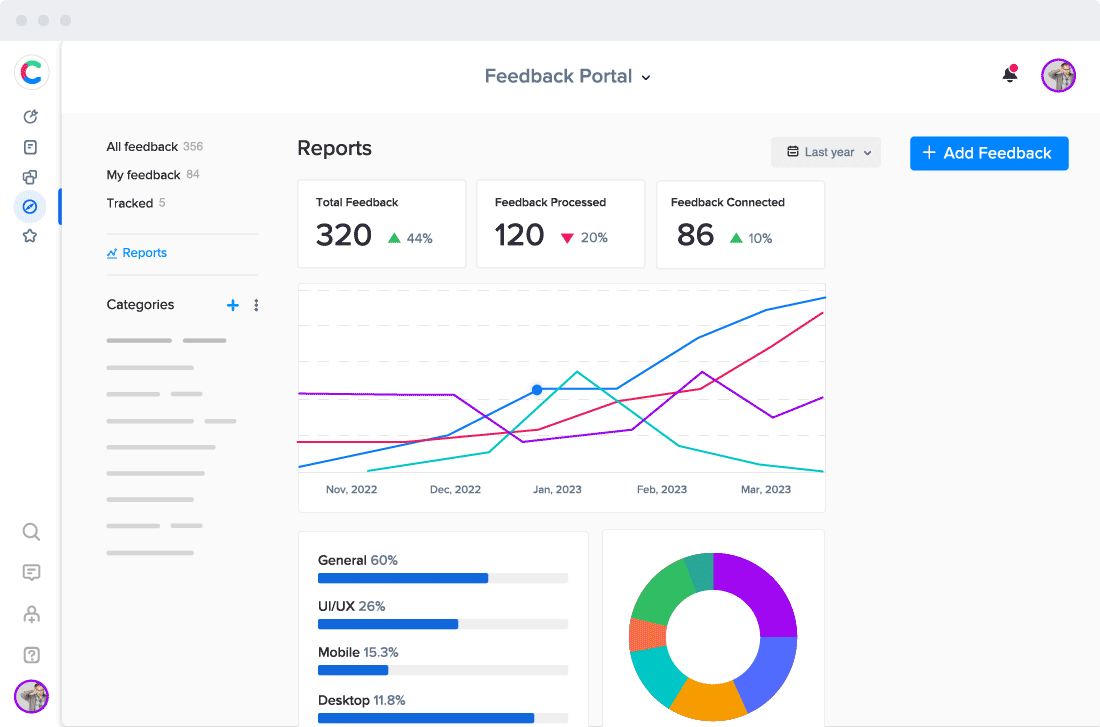1100x727 pixels.
Task: Click the help question mark icon
Action: [x=31, y=655]
